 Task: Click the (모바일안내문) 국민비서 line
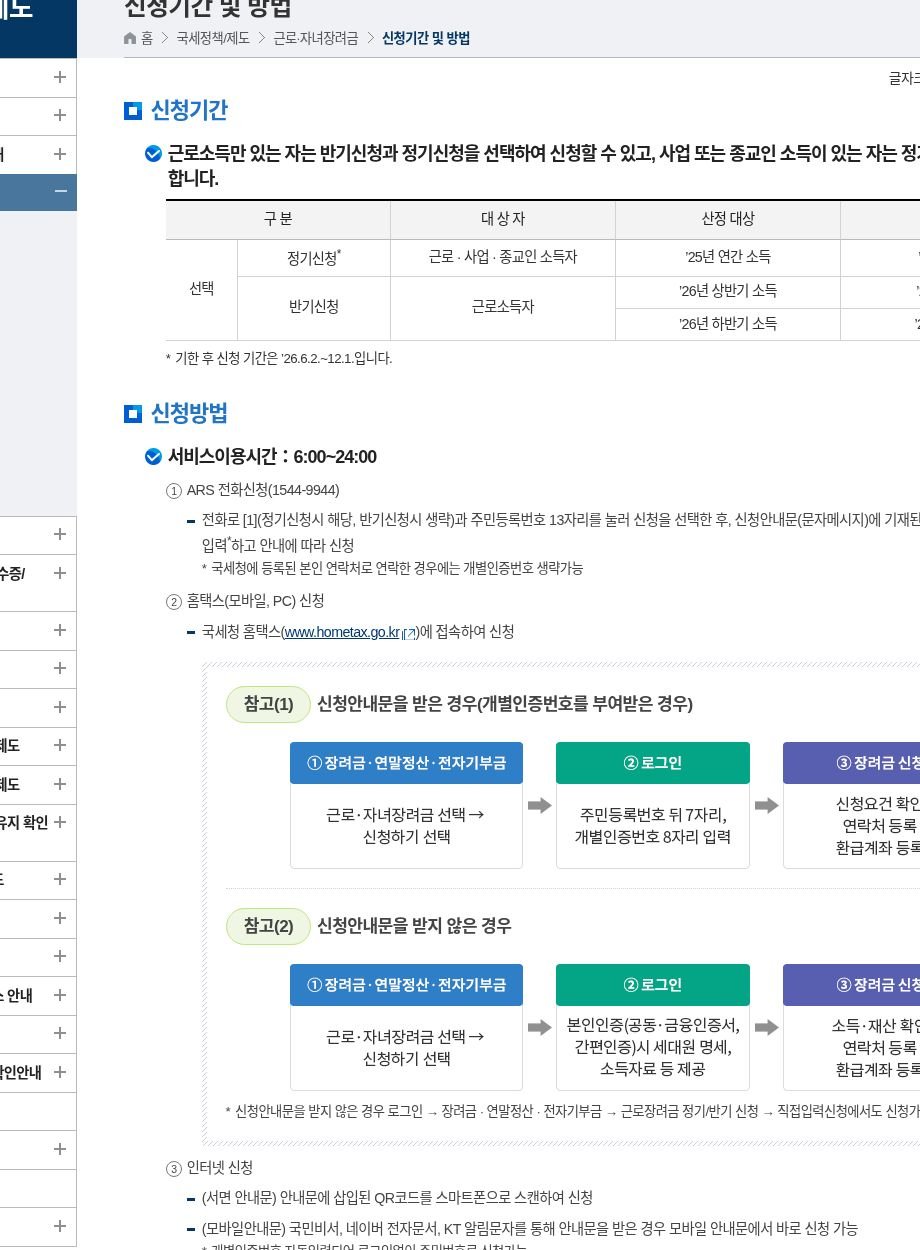click(529, 1228)
